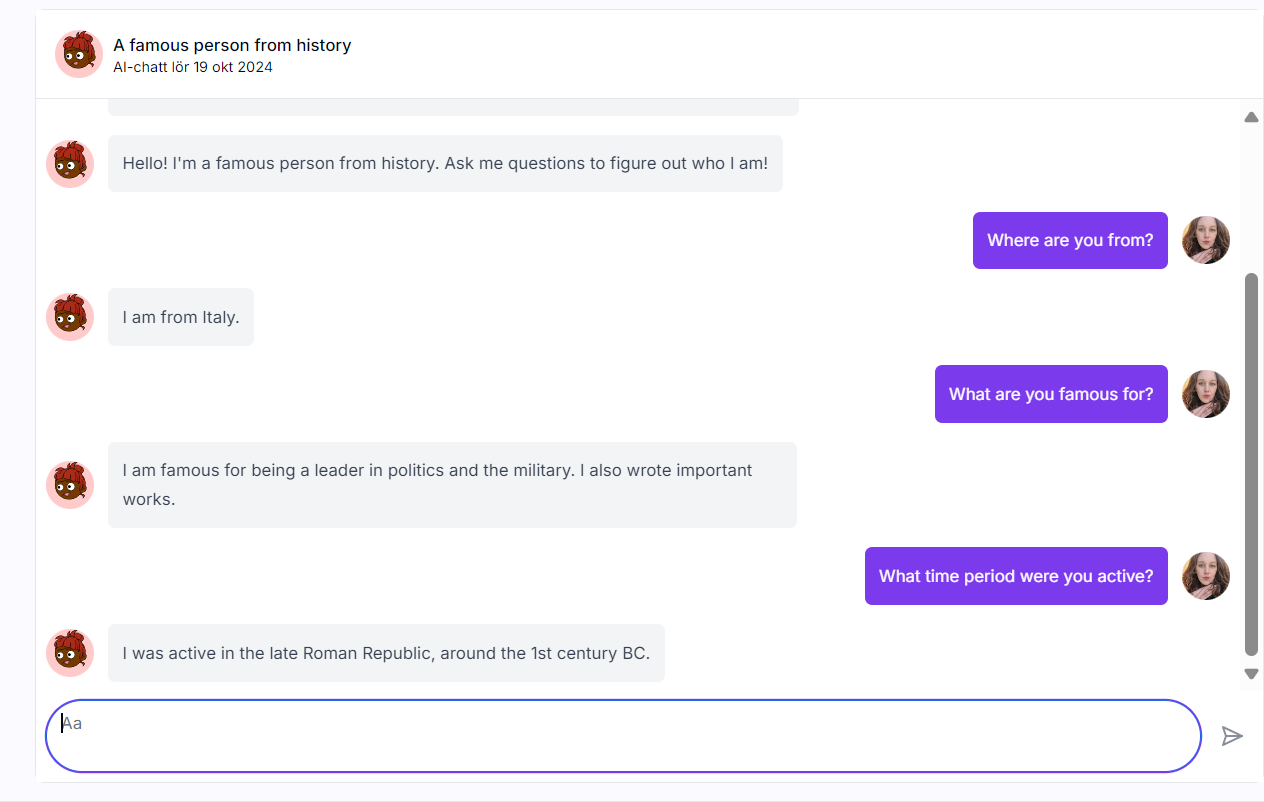Image resolution: width=1264 pixels, height=802 pixels.
Task: Click the "What are you famous for?" bubble
Action: (1051, 394)
